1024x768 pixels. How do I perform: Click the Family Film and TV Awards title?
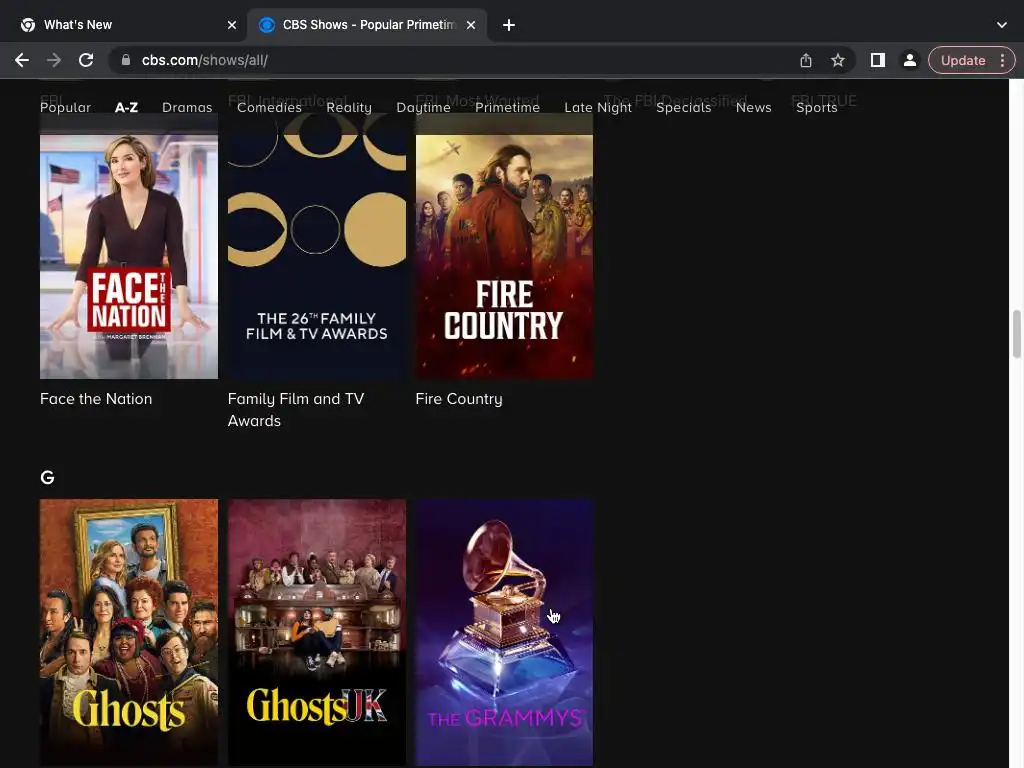(296, 409)
